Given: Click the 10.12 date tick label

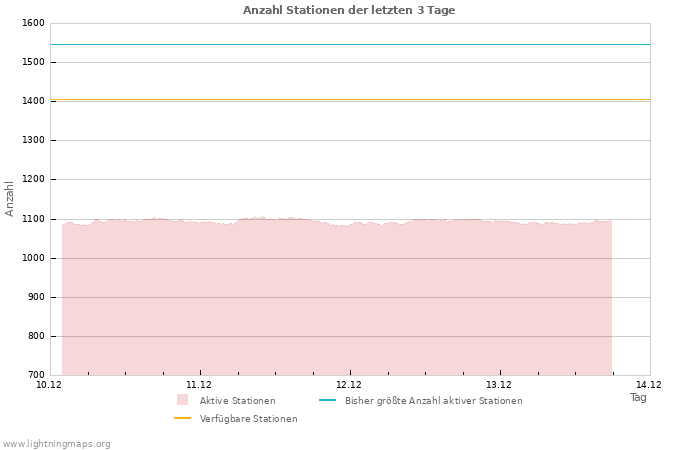Looking at the screenshot, I should tap(49, 385).
